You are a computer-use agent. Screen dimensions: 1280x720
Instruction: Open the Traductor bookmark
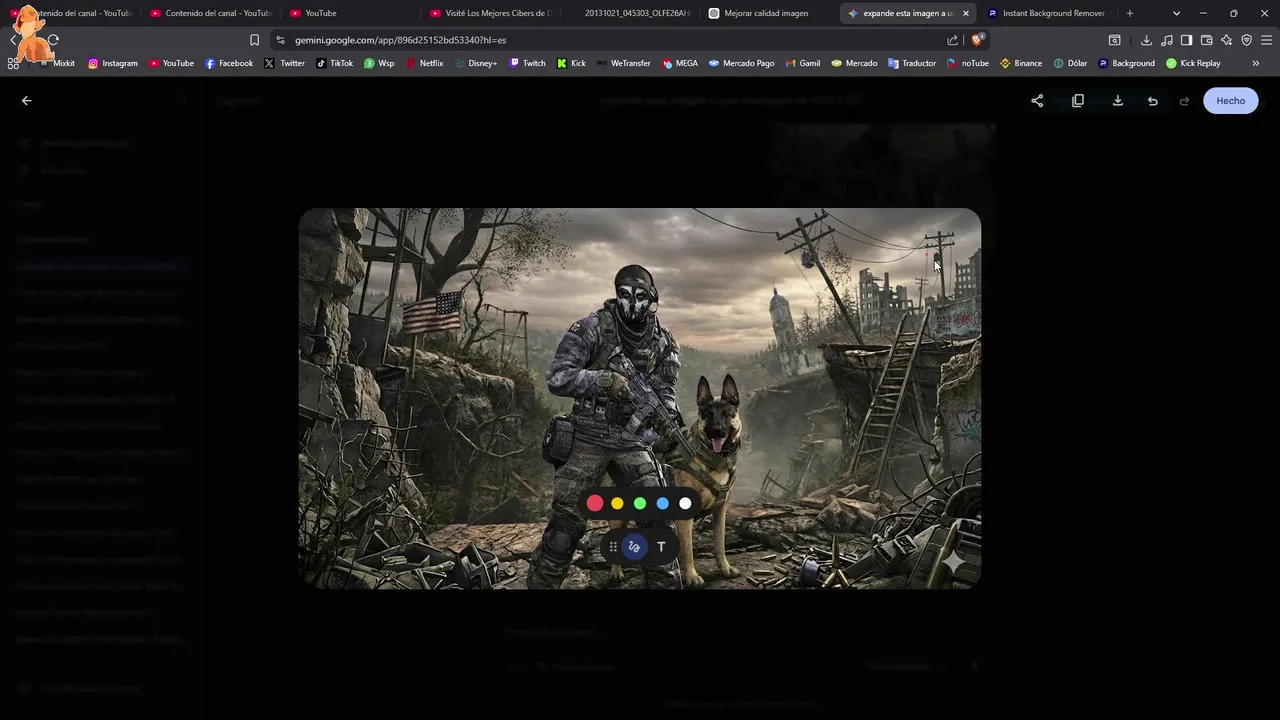[x=912, y=63]
